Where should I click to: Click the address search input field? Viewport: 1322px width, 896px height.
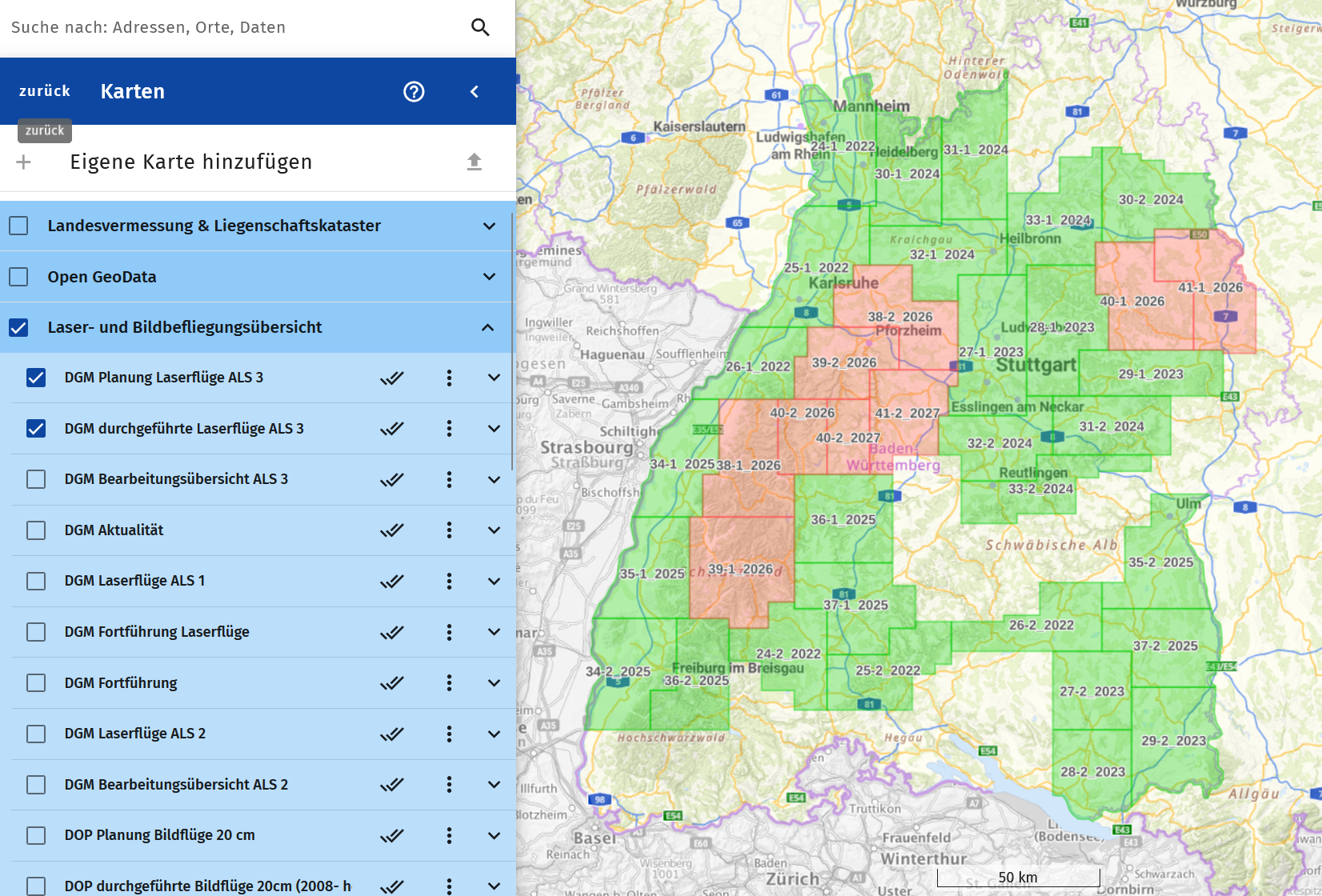(x=232, y=27)
